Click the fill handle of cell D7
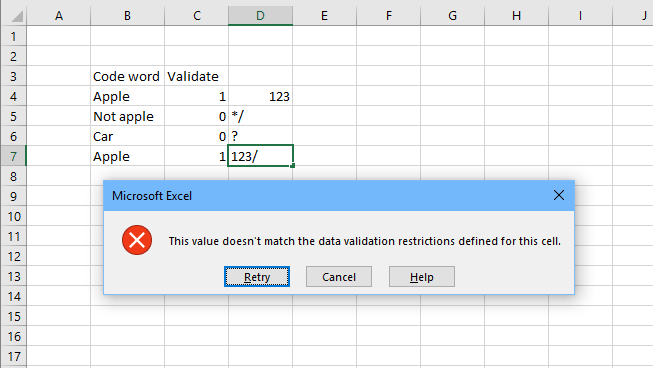653x368 pixels. (293, 166)
